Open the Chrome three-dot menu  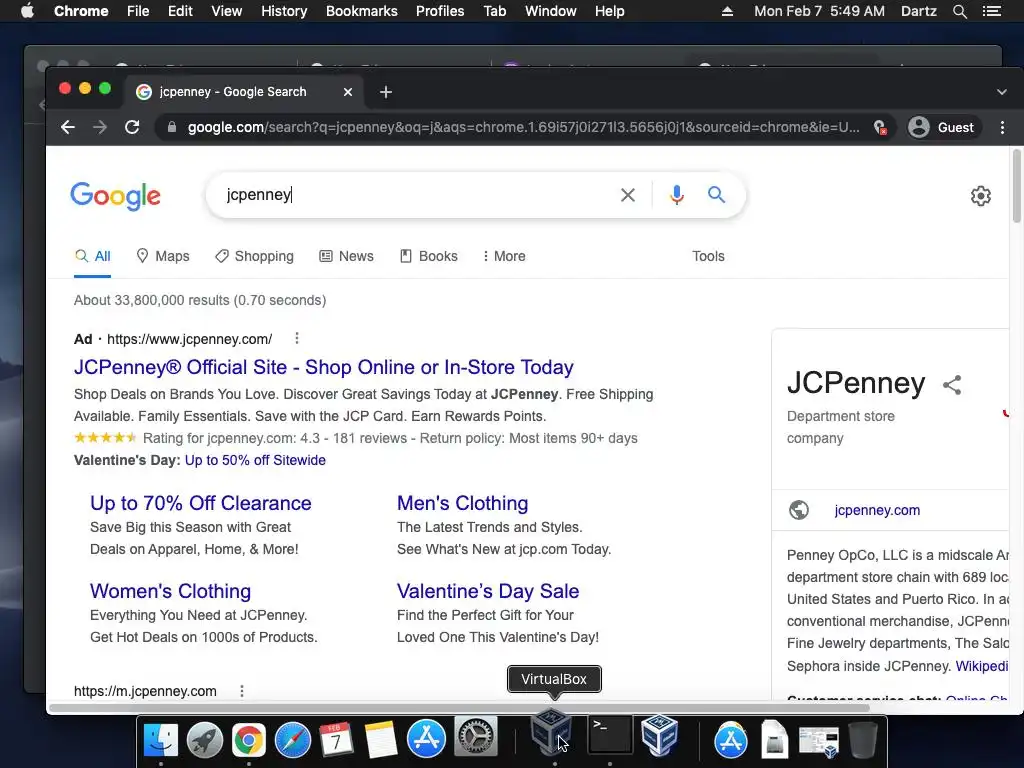(x=1002, y=127)
